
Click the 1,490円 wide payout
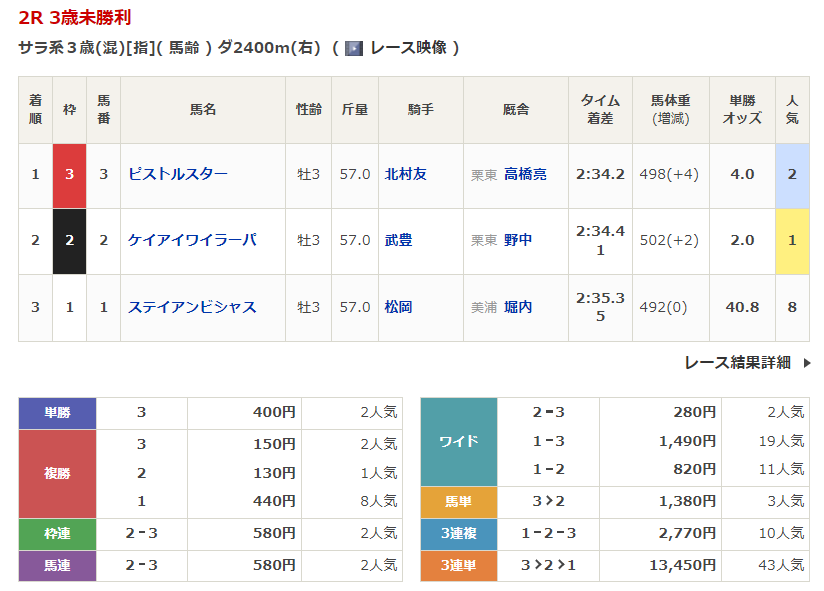[687, 442]
